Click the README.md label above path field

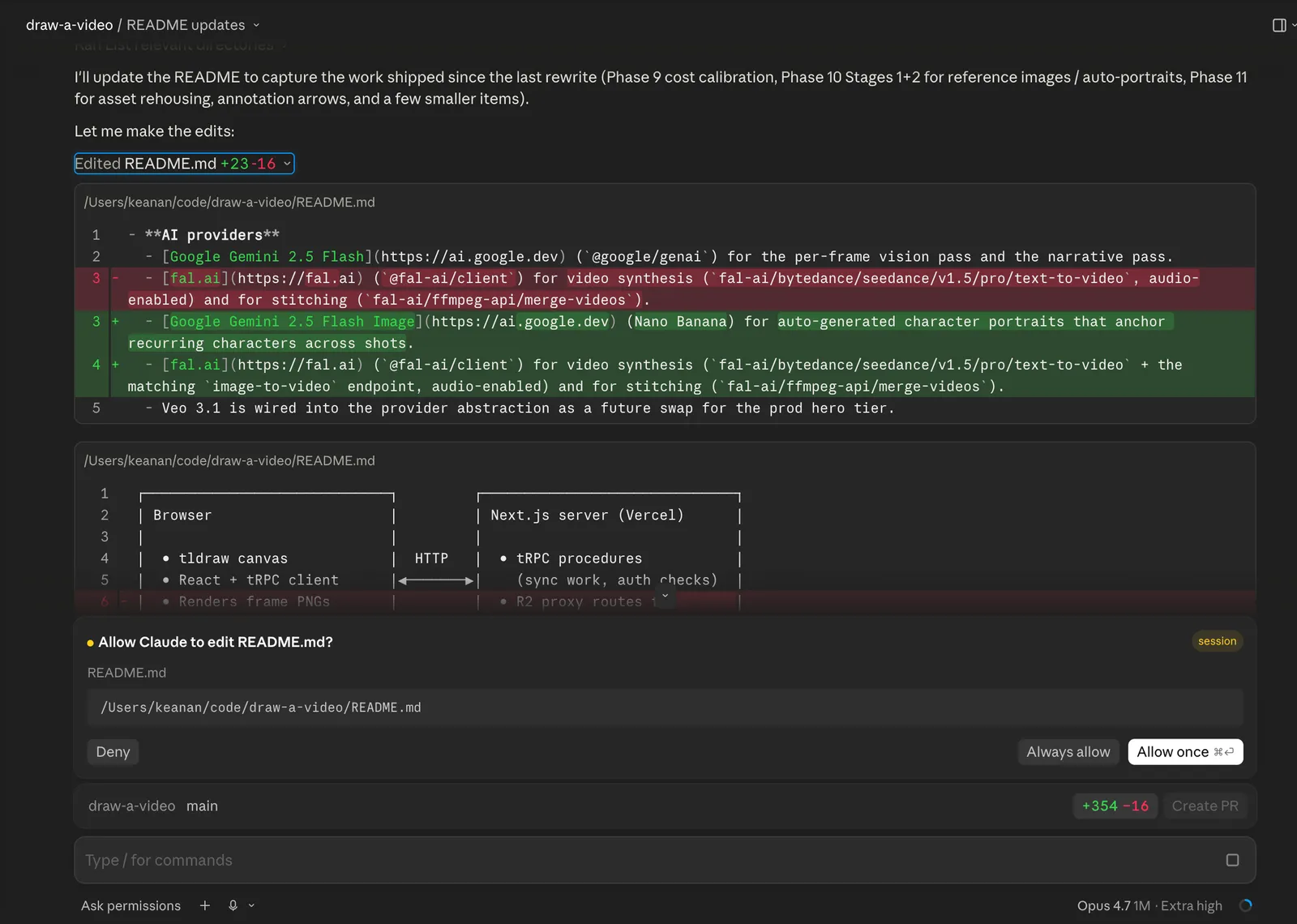click(x=126, y=673)
